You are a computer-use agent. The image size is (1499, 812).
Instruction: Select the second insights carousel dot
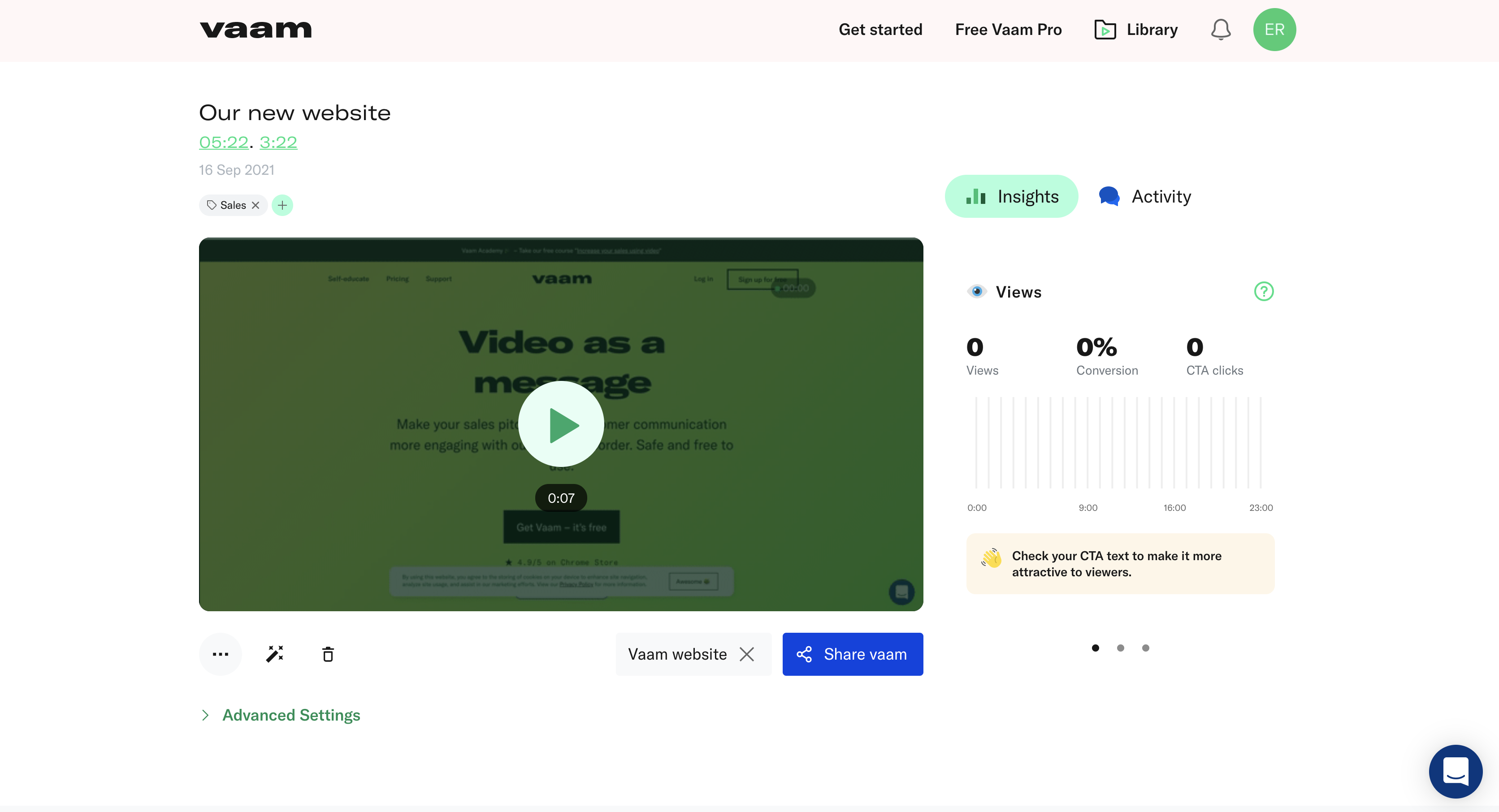pos(1120,648)
